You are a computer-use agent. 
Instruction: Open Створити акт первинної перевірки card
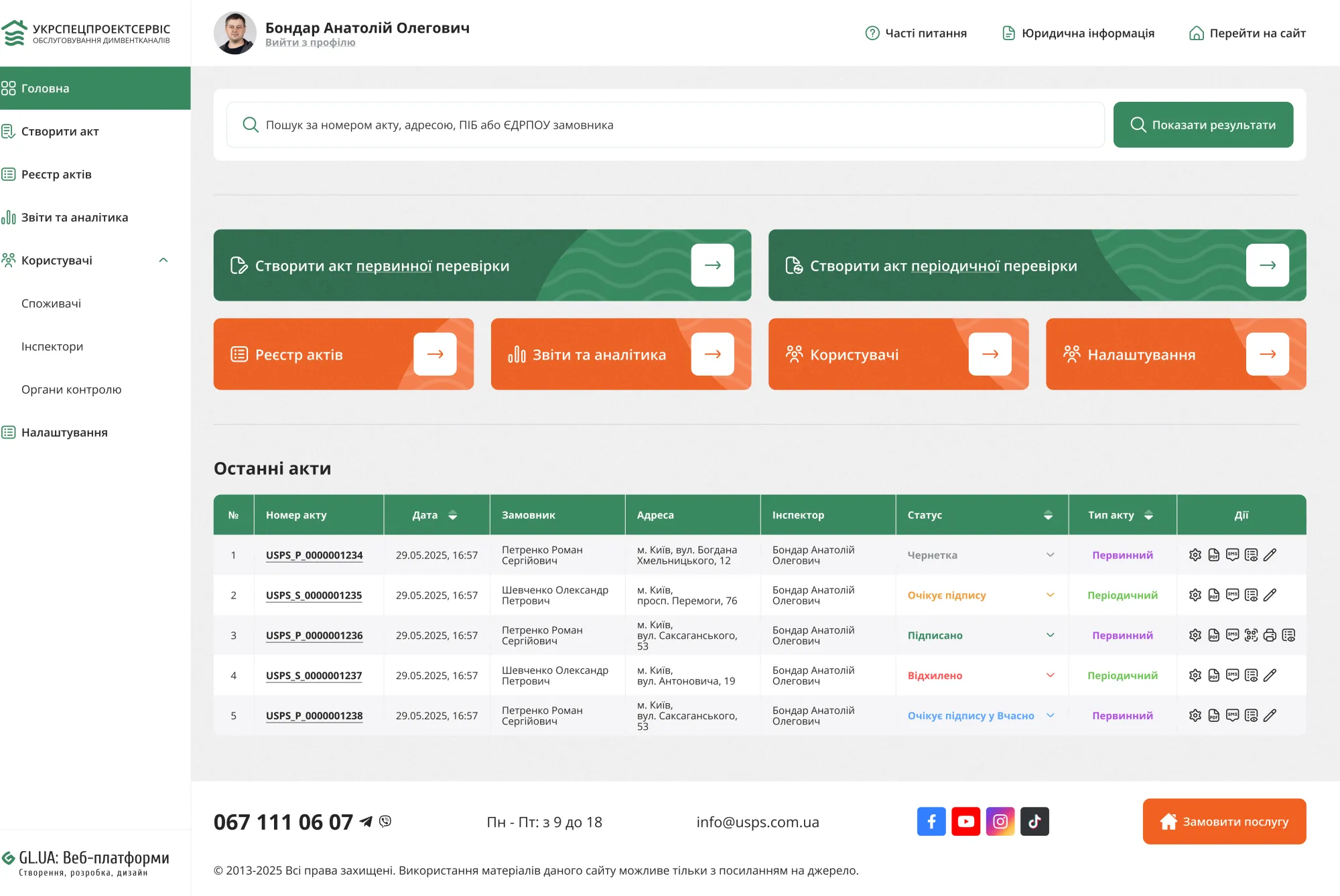[482, 265]
